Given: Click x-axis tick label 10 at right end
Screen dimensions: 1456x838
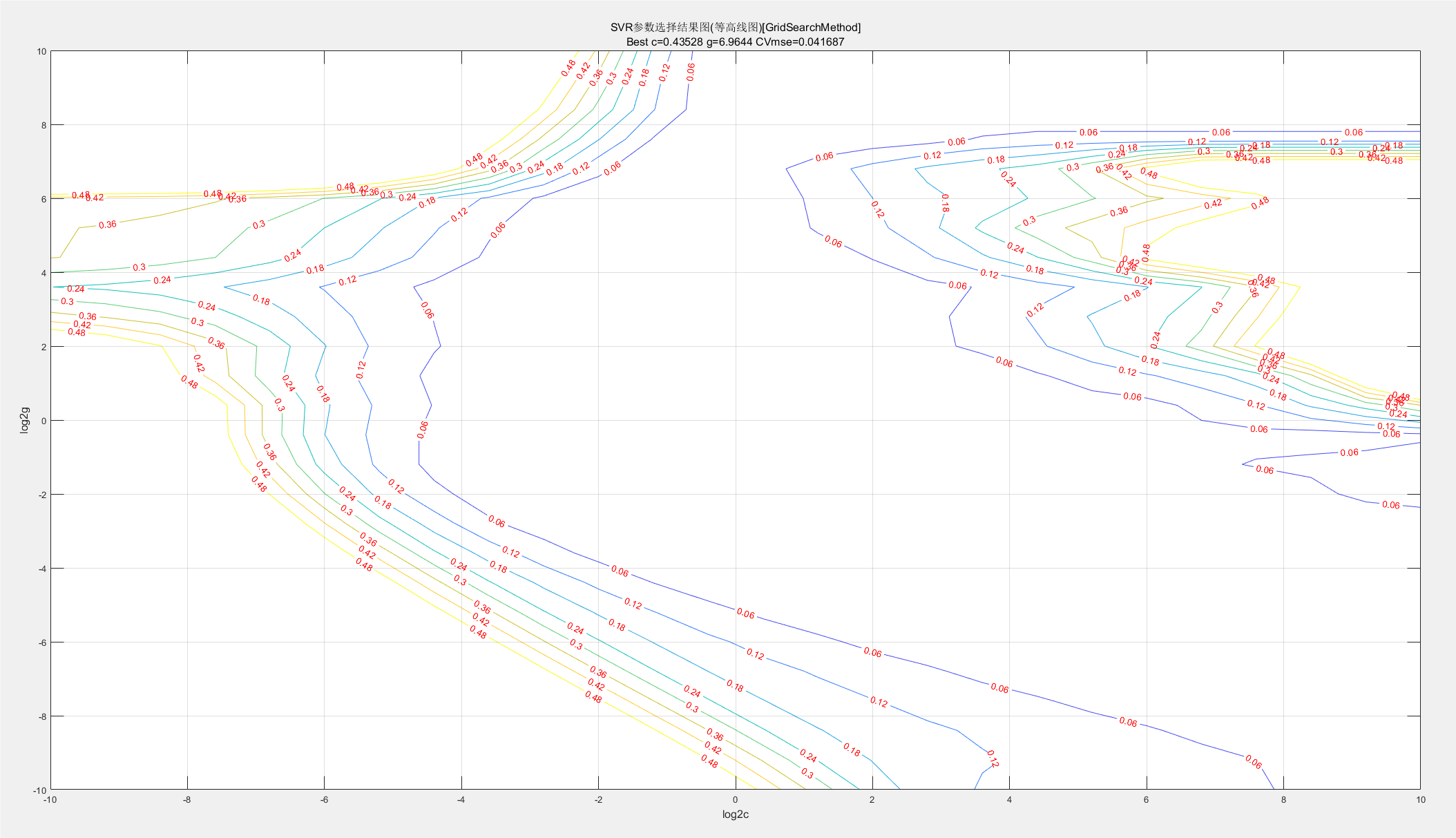Looking at the screenshot, I should pyautogui.click(x=1420, y=800).
